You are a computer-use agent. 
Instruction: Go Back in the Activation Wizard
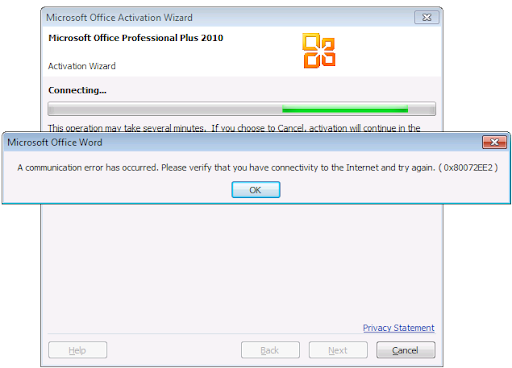pos(270,350)
